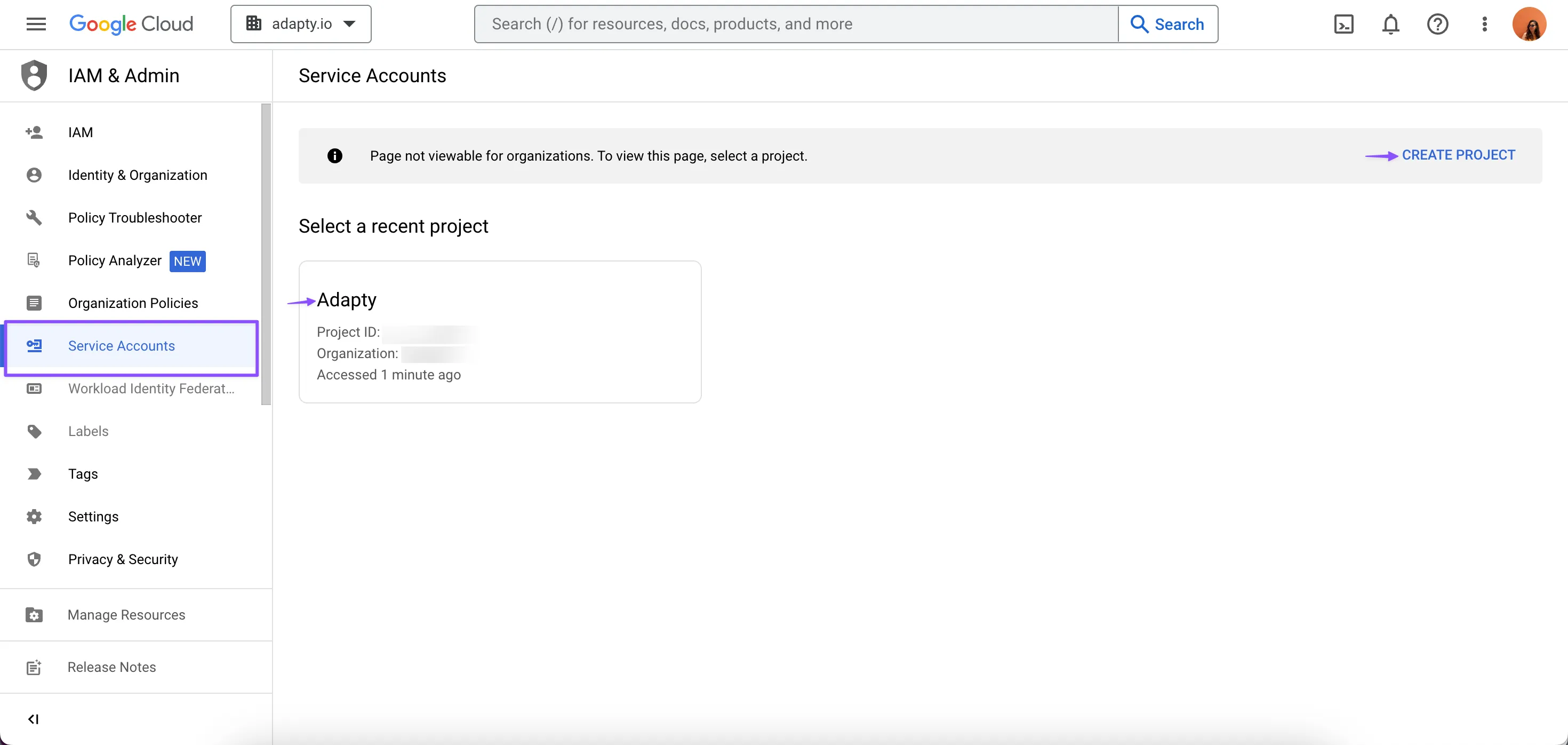Select the IAM menu item

click(81, 132)
